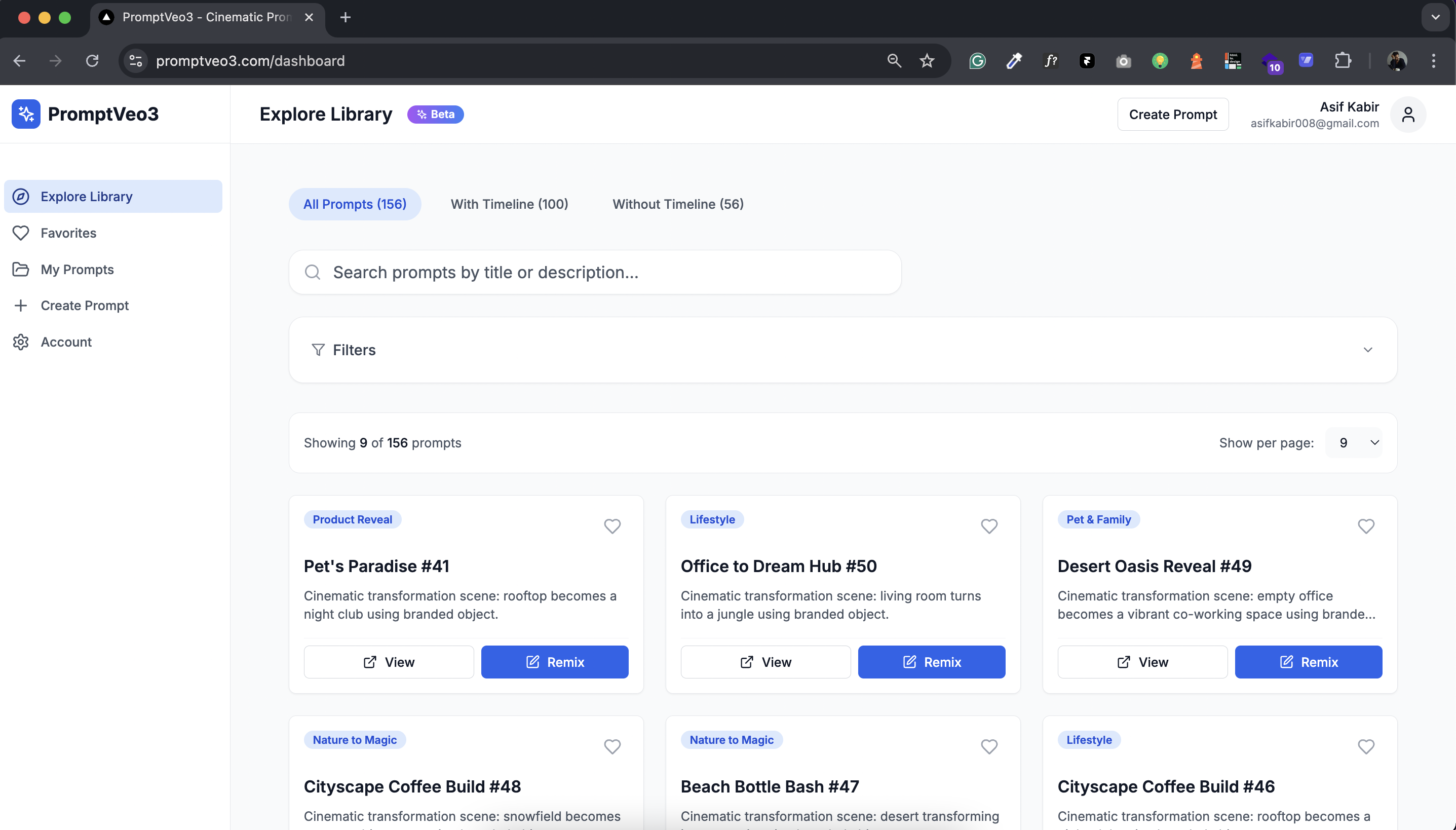Click the Beta badge
Viewport: 1456px width, 830px height.
435,115
